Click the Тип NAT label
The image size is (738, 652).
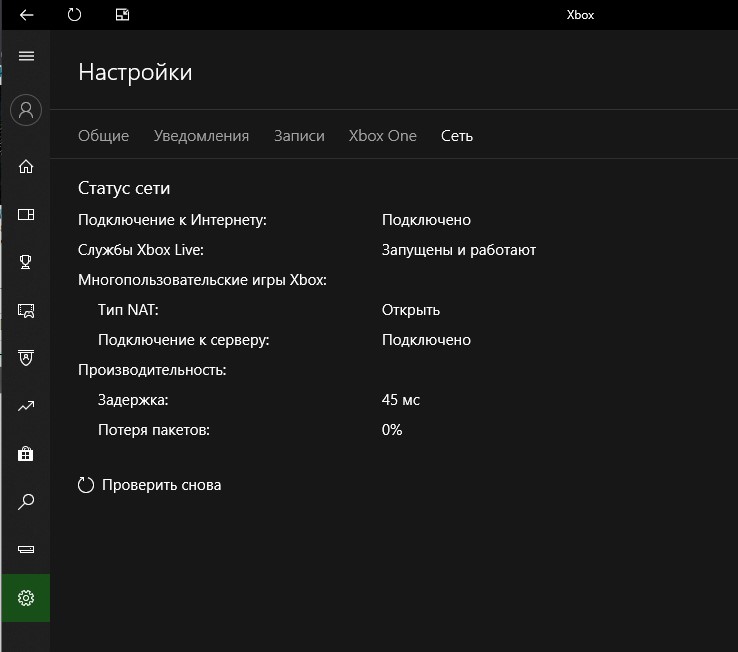pos(128,310)
